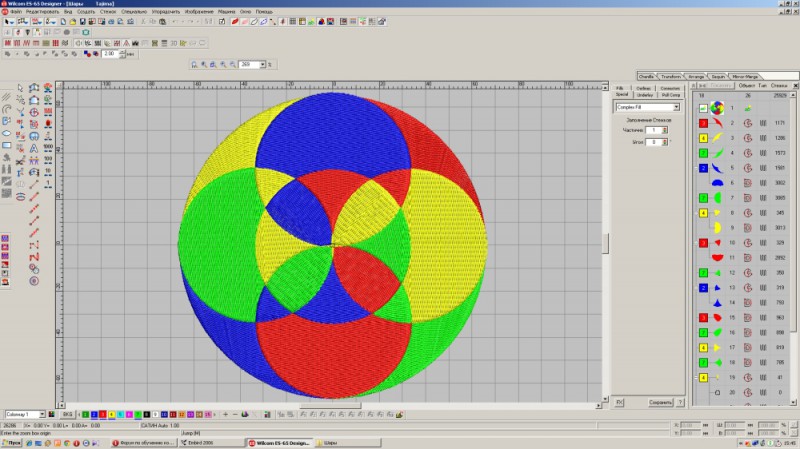
Task: Click the stepper beside the Частичек field
Action: pyautogui.click(x=665, y=130)
